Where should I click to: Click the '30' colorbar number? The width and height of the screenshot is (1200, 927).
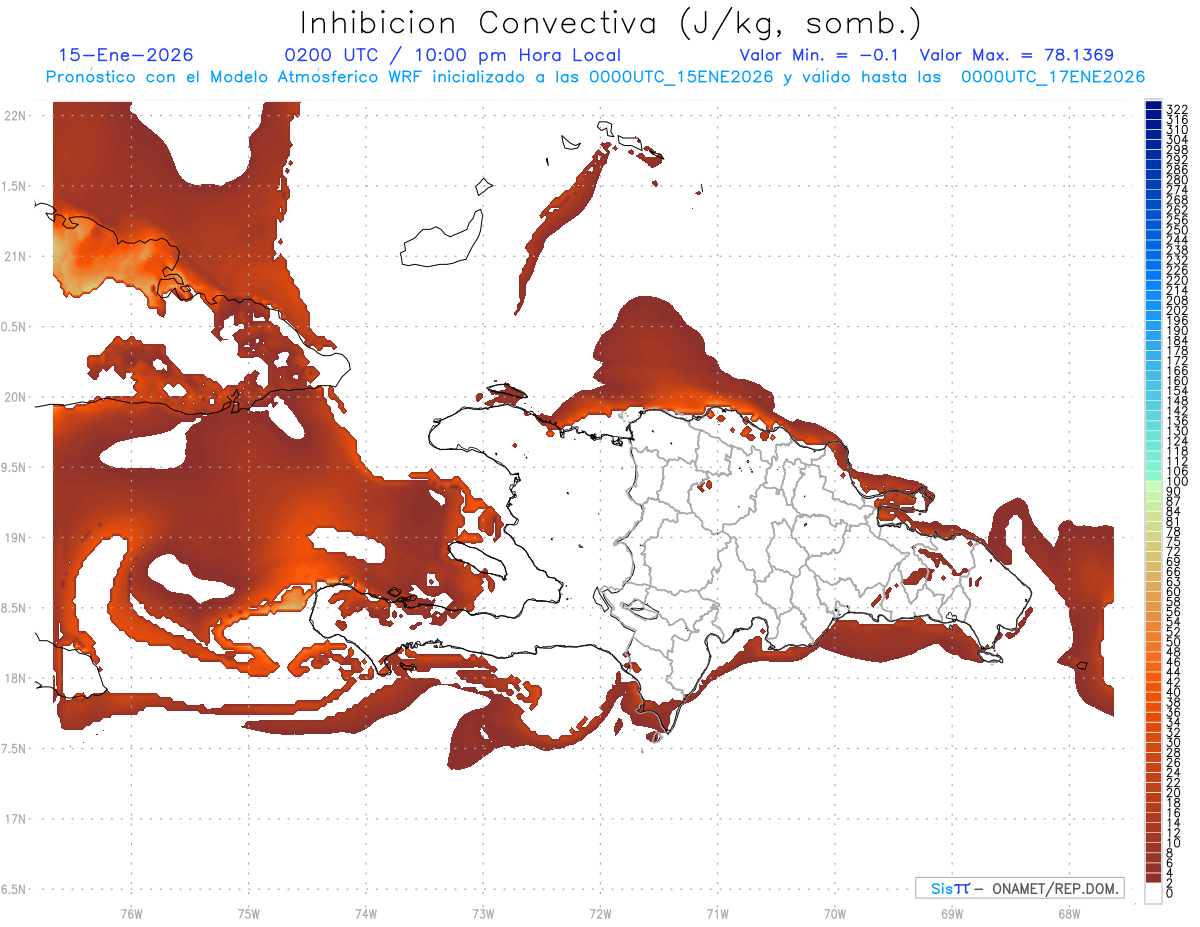point(1174,742)
